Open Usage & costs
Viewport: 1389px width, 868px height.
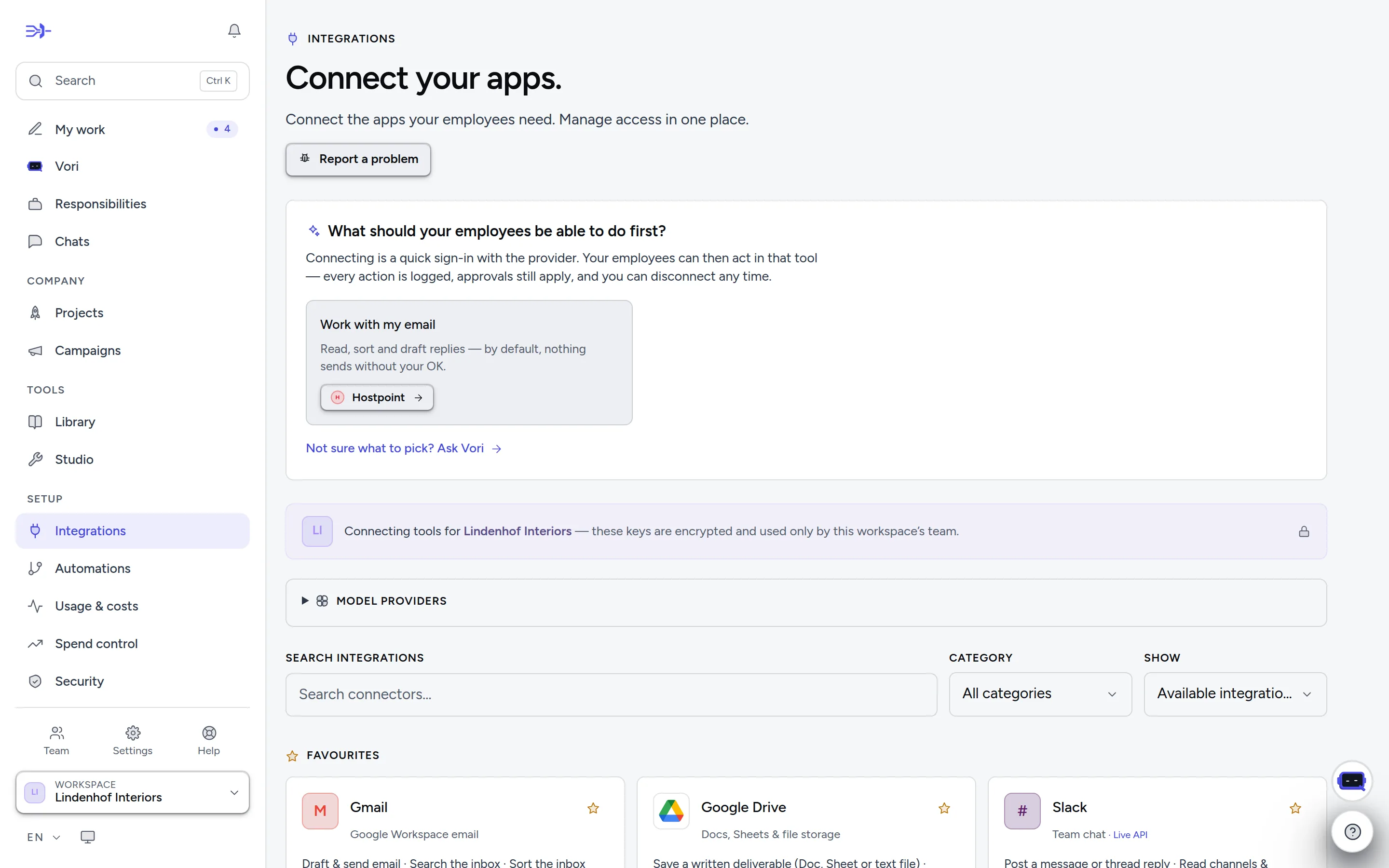pyautogui.click(x=133, y=606)
